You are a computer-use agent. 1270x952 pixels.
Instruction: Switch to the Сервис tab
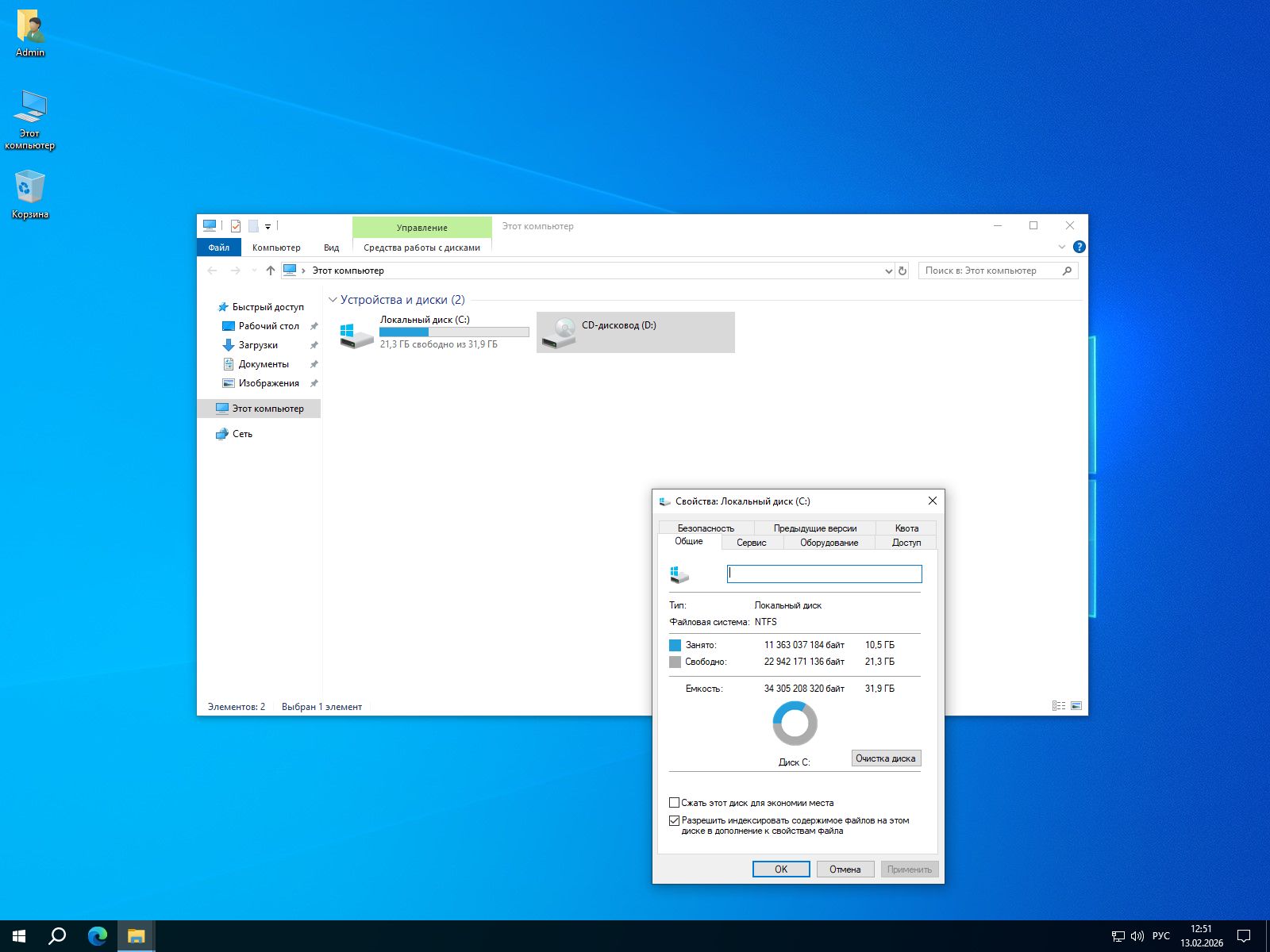click(x=751, y=543)
